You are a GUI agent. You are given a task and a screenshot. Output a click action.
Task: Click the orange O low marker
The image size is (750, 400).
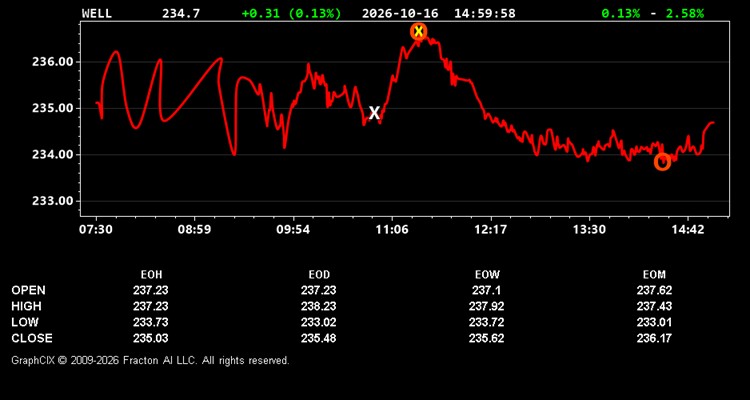tap(662, 162)
